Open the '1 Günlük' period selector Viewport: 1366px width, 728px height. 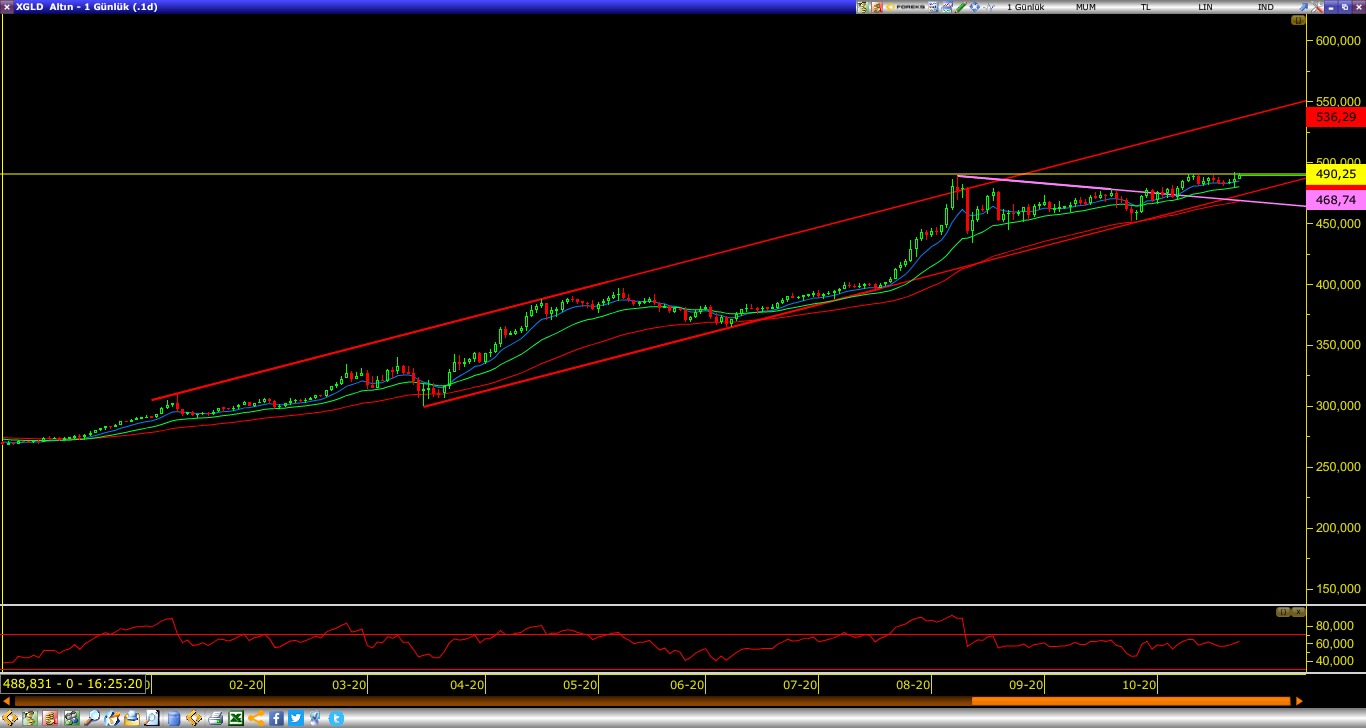coord(1025,7)
